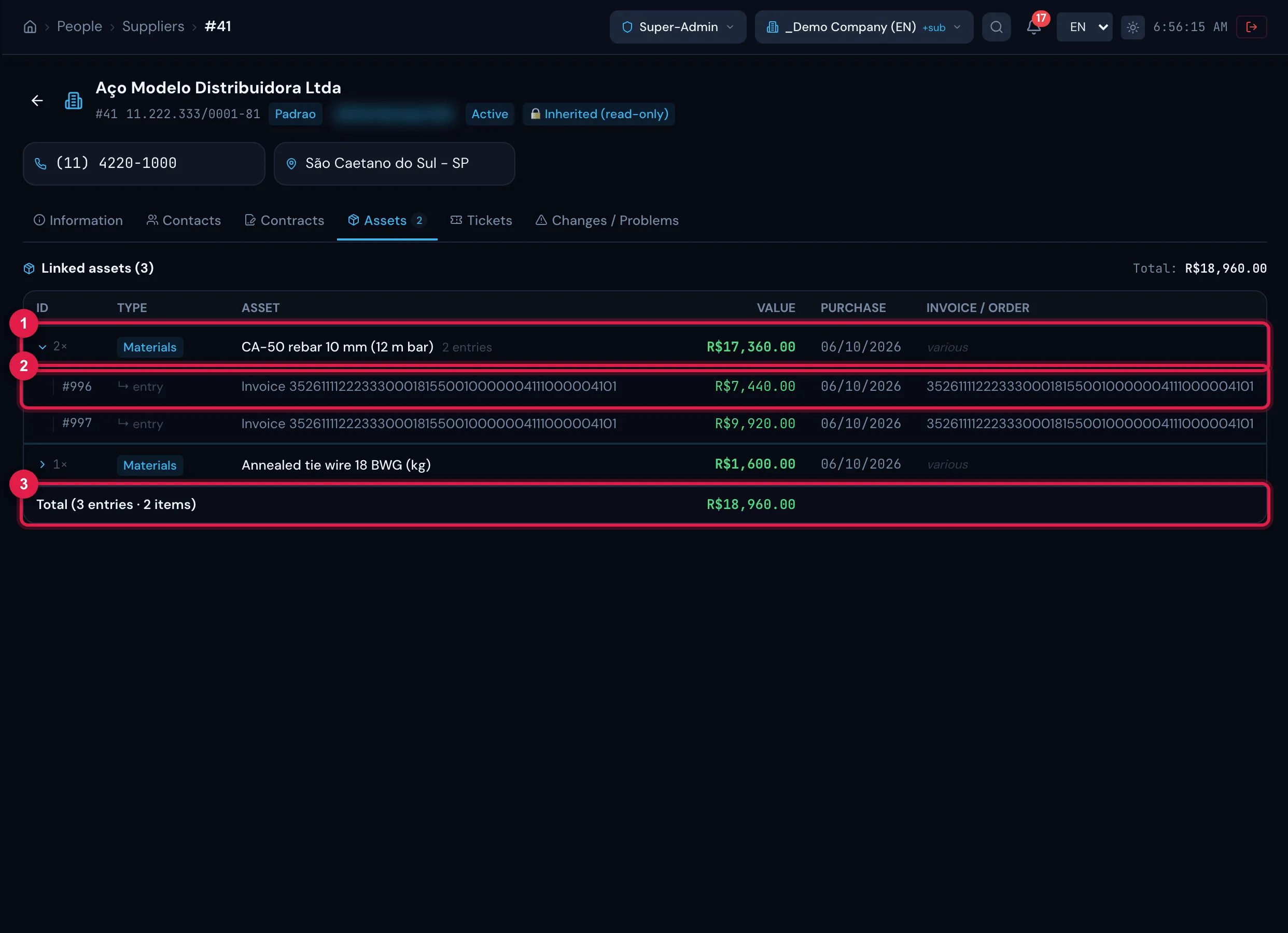The image size is (1288, 933).
Task: Open the Tickets tab
Action: (x=481, y=220)
